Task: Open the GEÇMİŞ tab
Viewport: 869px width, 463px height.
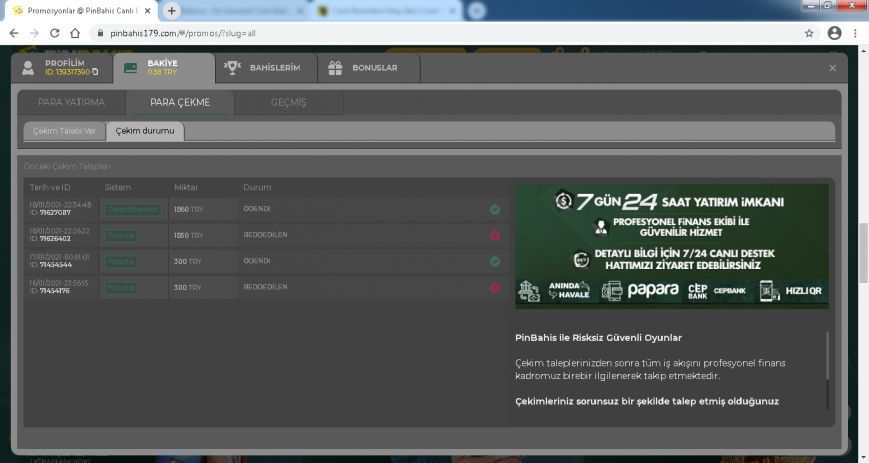Action: (x=288, y=103)
